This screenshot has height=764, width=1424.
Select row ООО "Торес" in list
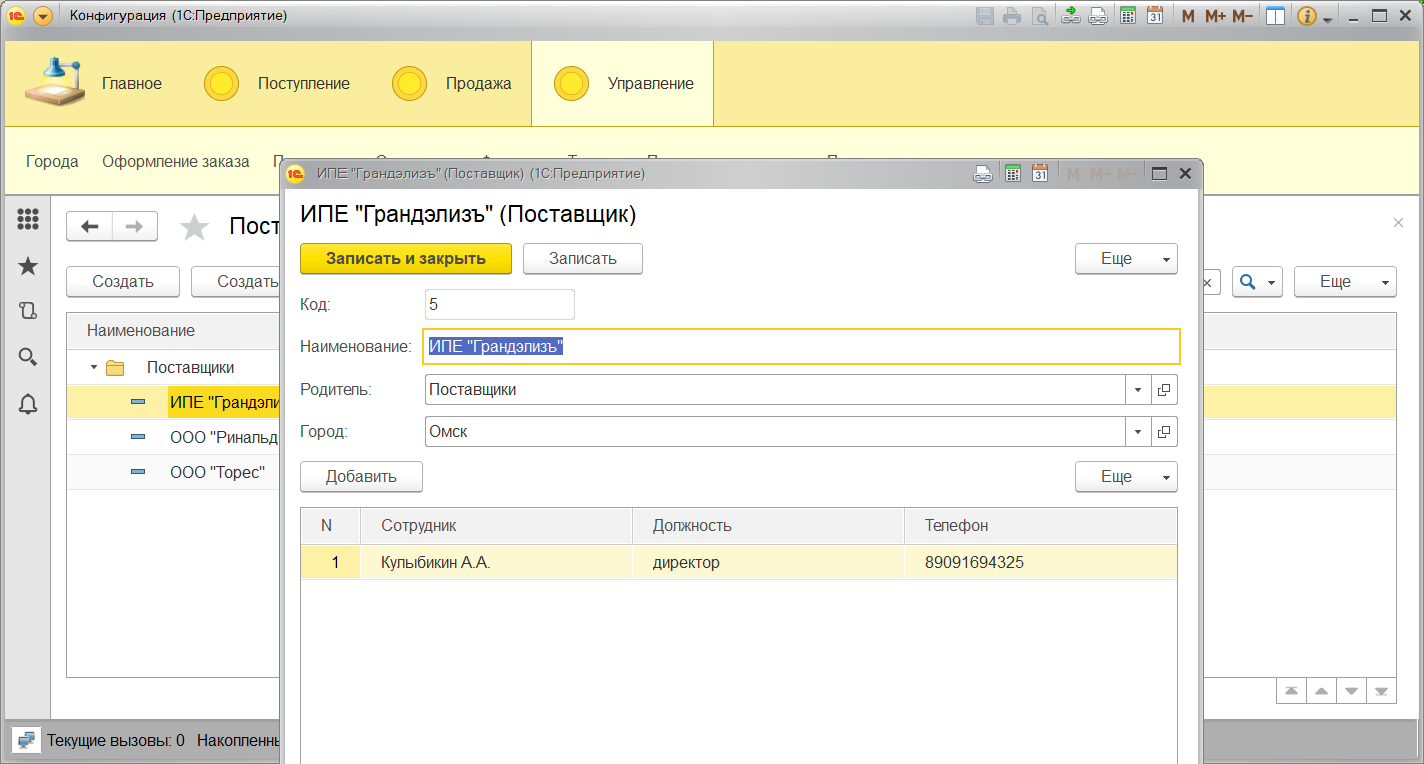tap(217, 471)
